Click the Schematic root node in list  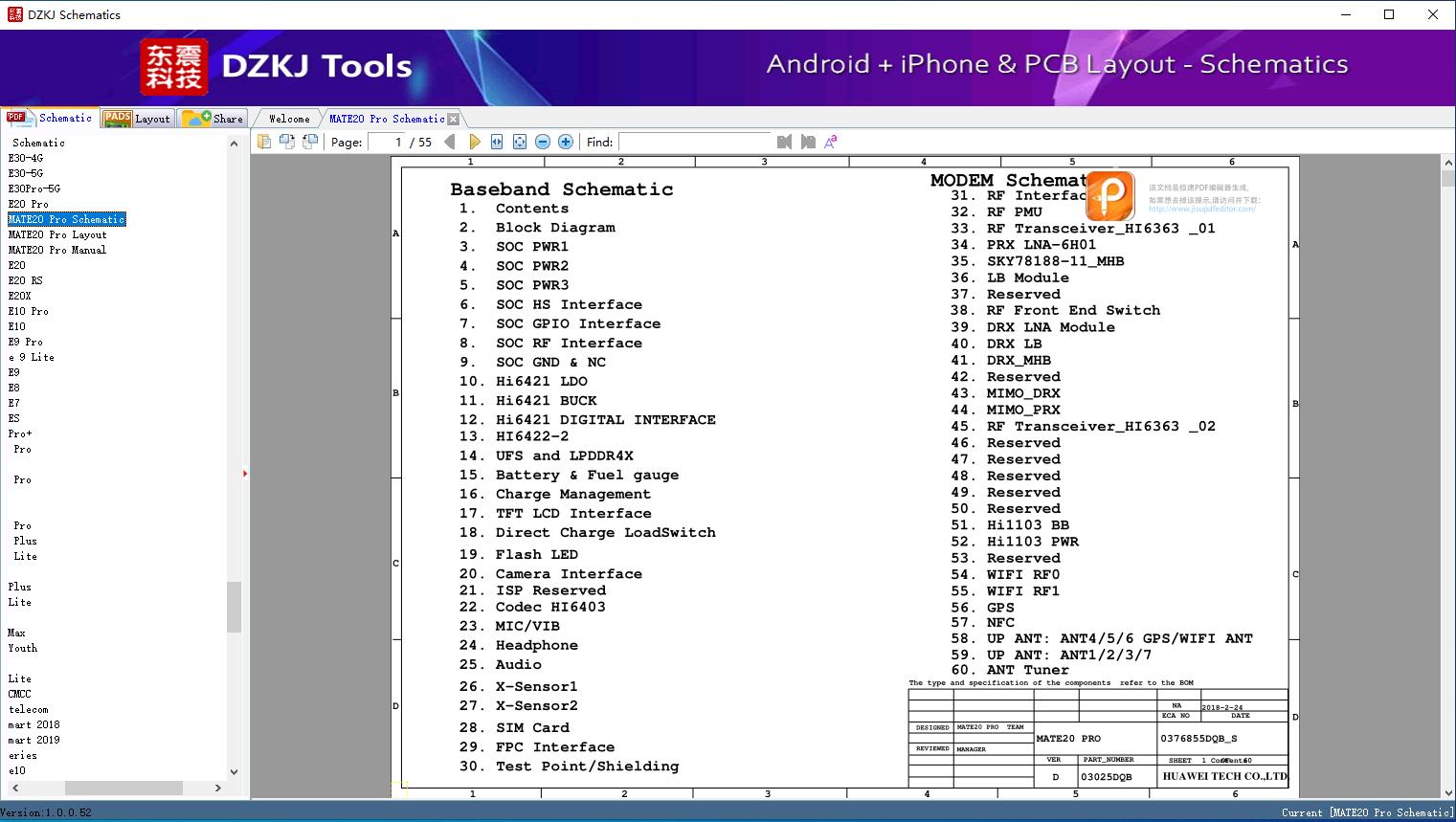(x=39, y=143)
